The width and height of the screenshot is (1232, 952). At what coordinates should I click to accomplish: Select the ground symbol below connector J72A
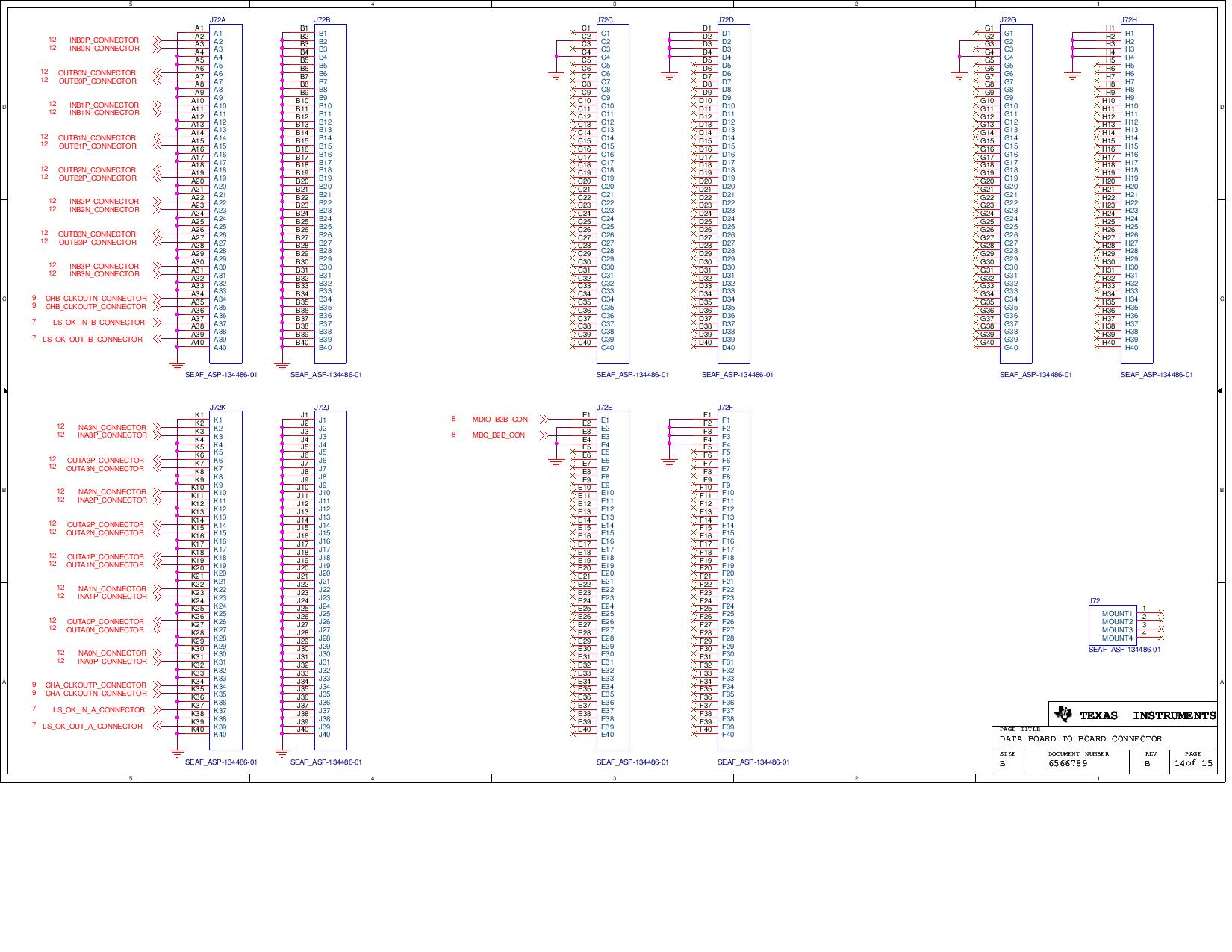(177, 366)
